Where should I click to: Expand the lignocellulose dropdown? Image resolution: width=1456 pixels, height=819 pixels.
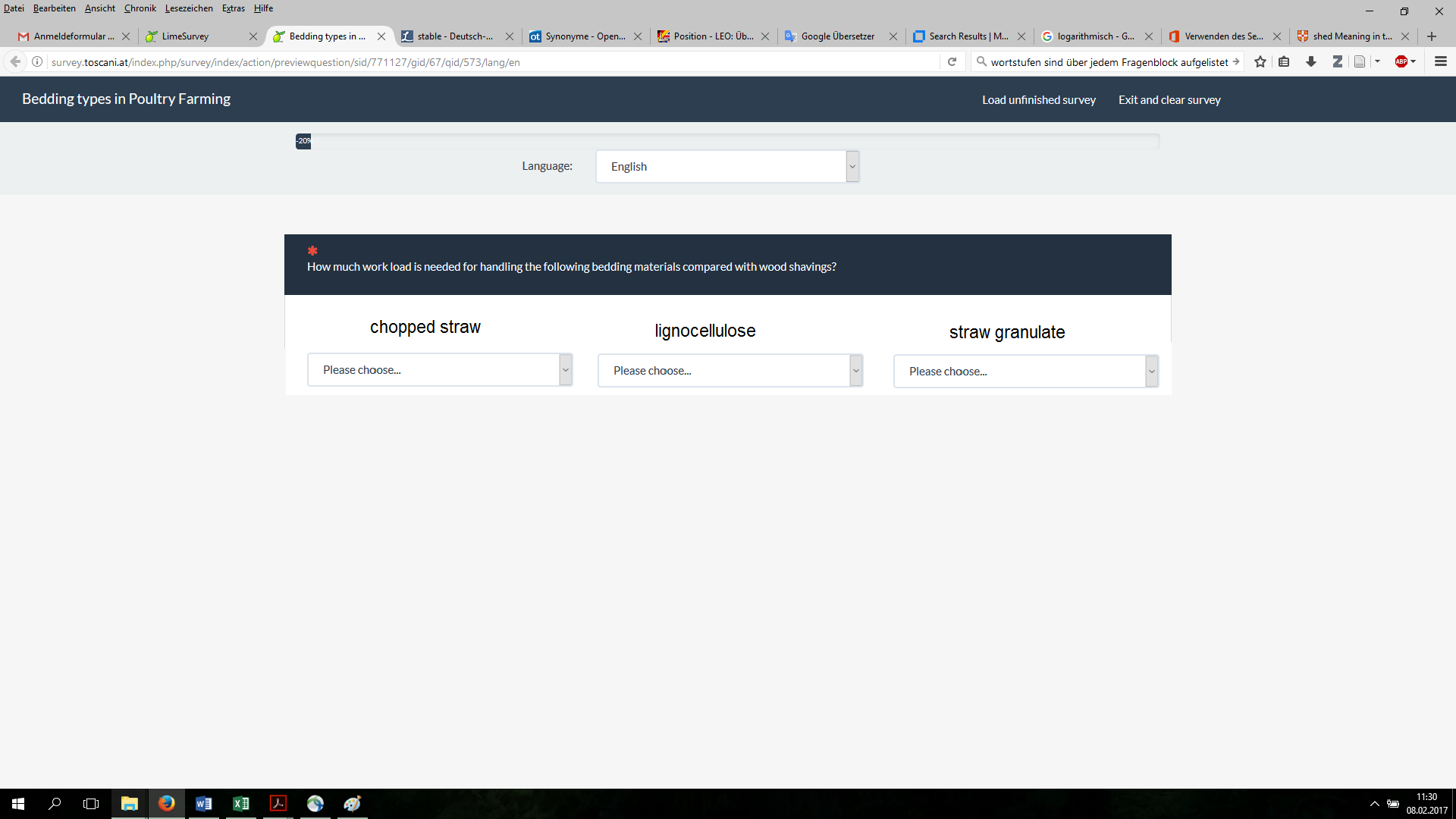pyautogui.click(x=730, y=371)
